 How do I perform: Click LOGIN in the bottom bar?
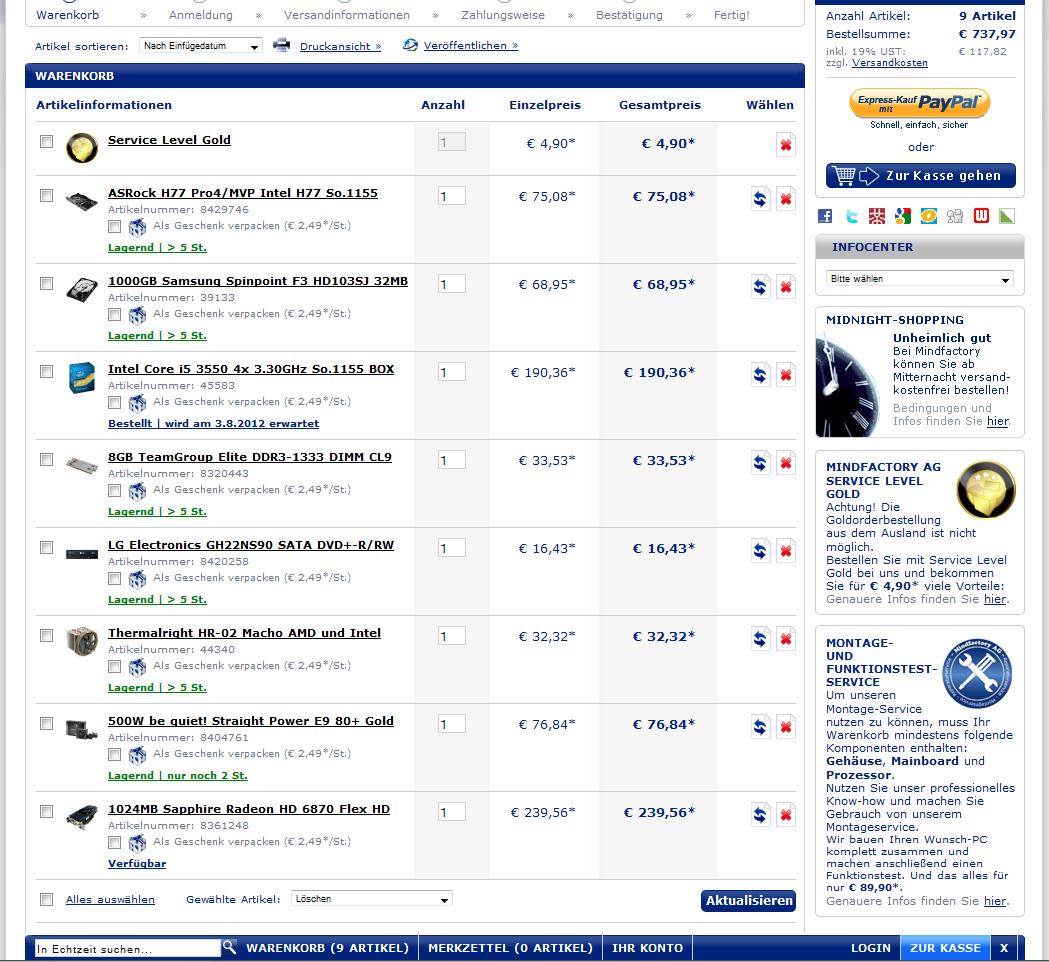(x=870, y=948)
